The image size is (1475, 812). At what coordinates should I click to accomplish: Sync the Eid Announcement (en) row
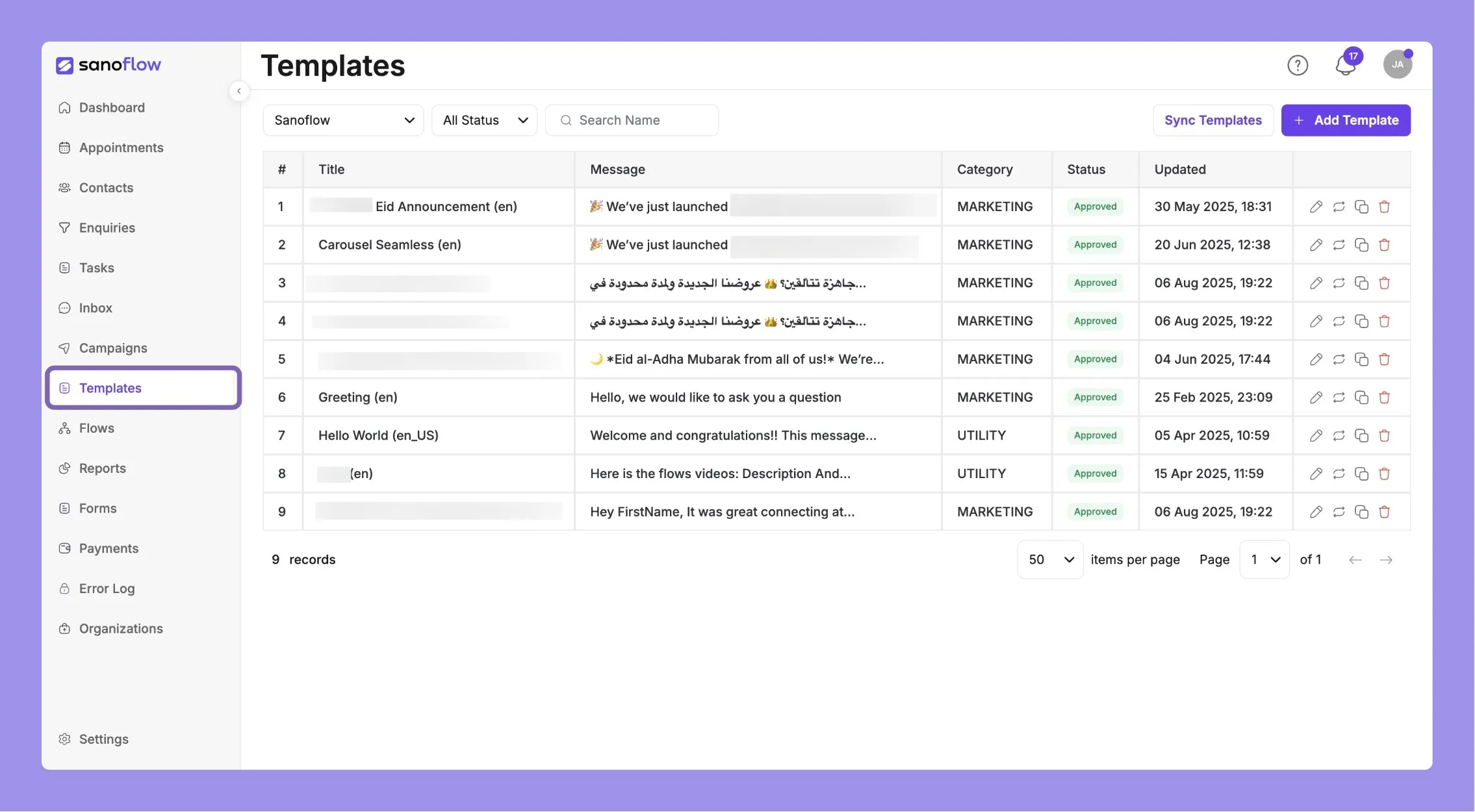pyautogui.click(x=1339, y=207)
